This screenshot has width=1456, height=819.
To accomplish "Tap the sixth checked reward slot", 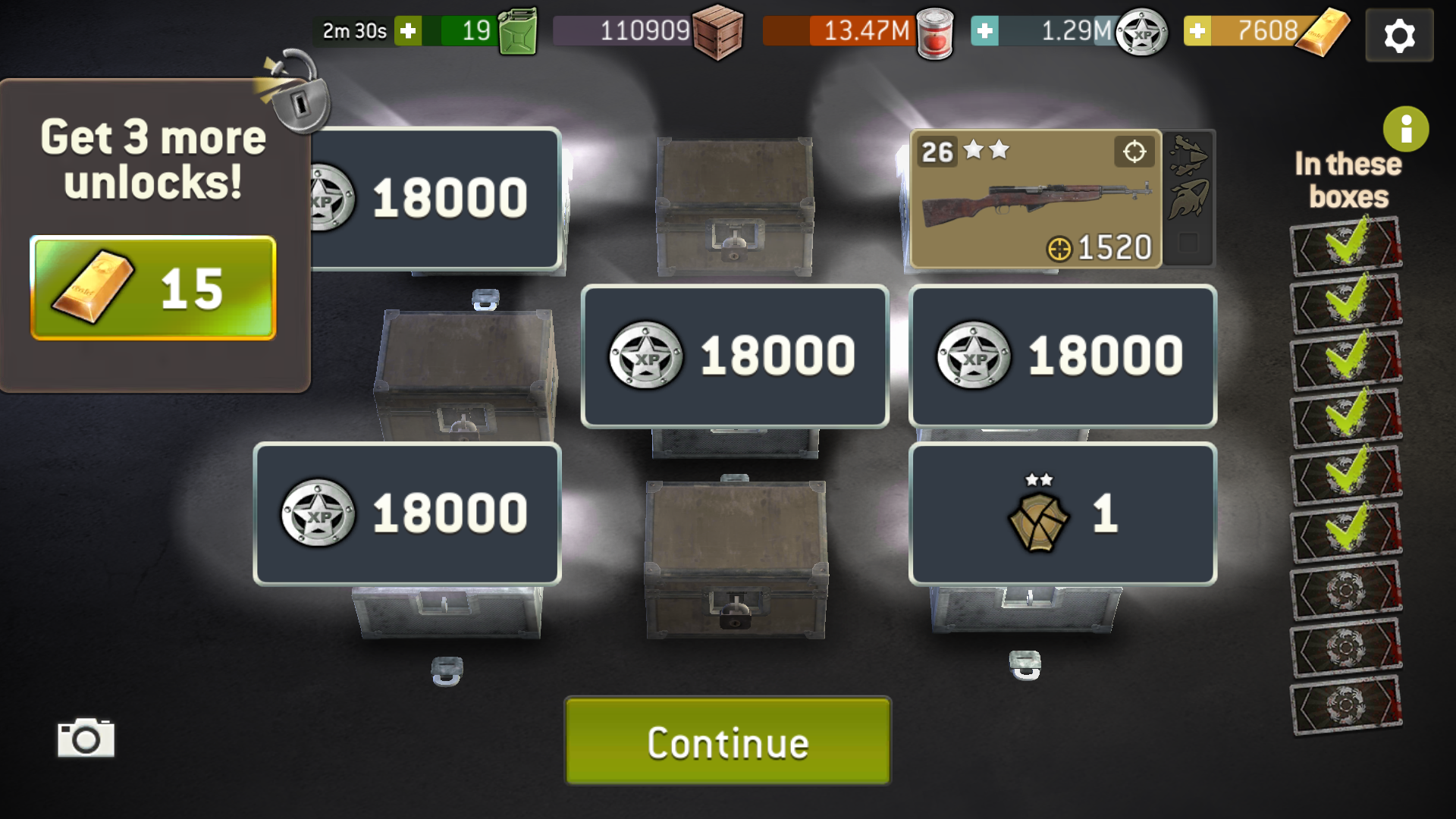I will pyautogui.click(x=1346, y=532).
